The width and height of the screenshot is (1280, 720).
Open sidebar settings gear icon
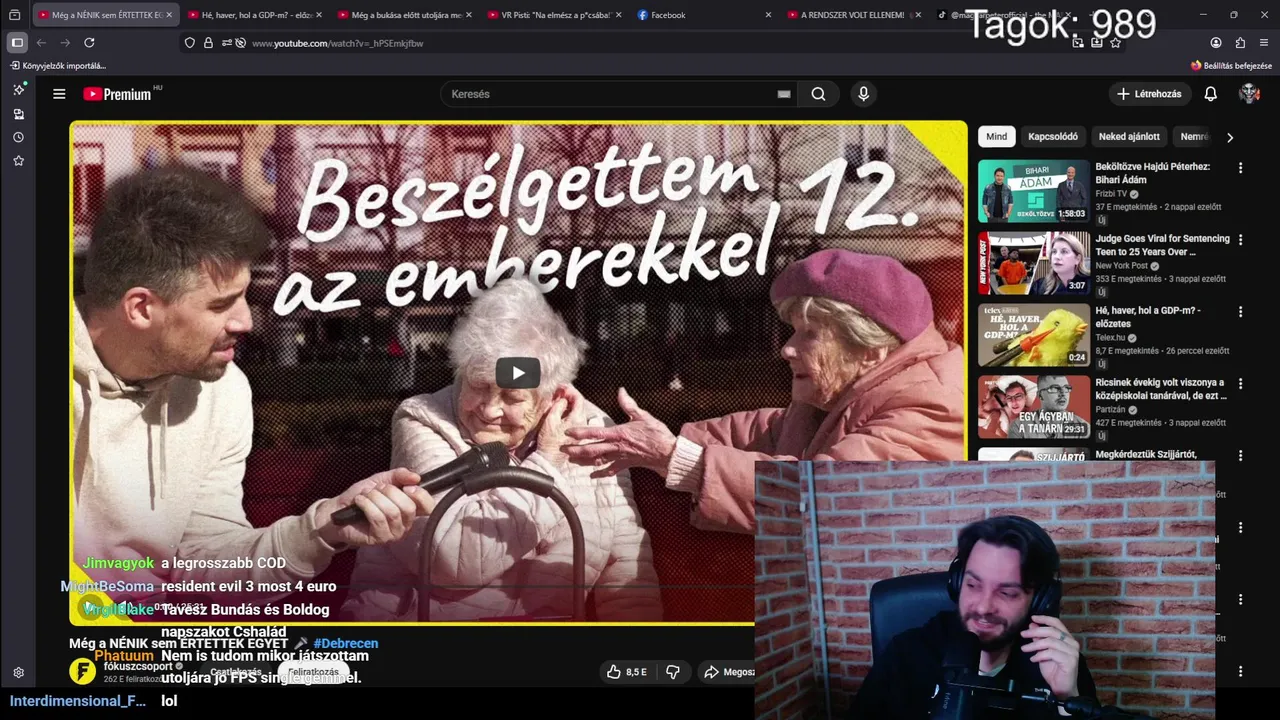click(18, 673)
